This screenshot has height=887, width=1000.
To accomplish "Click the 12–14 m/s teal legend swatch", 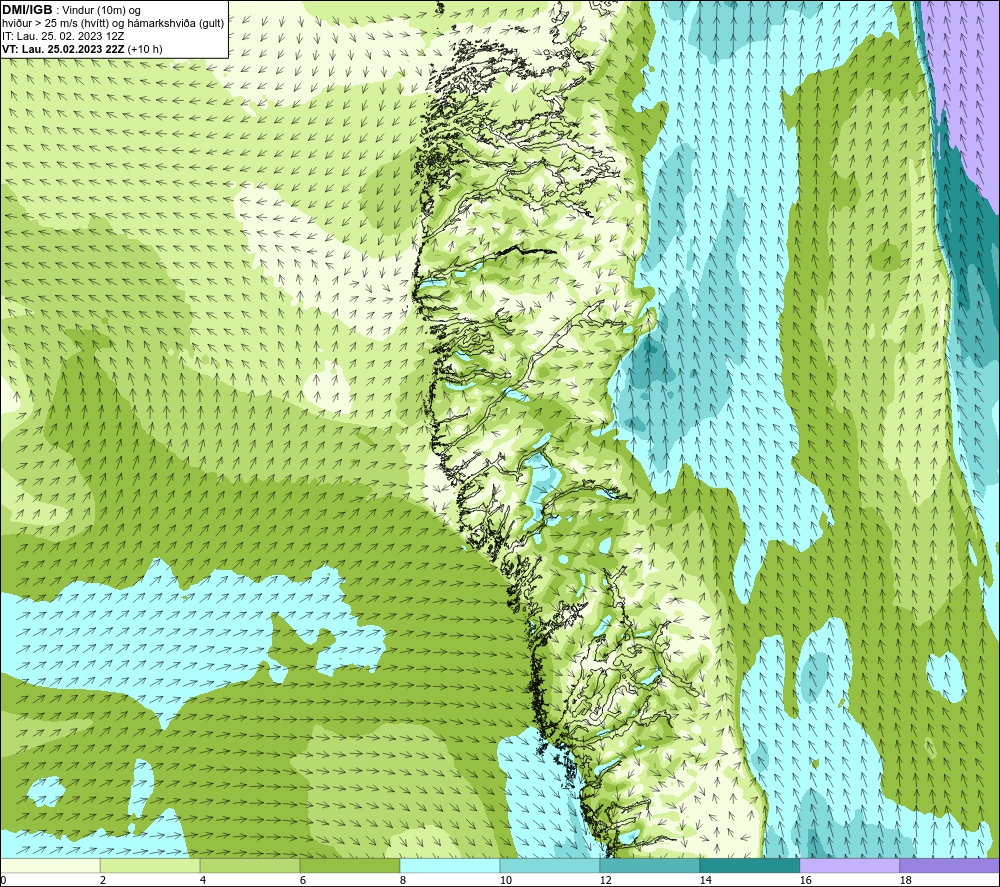I will point(649,865).
